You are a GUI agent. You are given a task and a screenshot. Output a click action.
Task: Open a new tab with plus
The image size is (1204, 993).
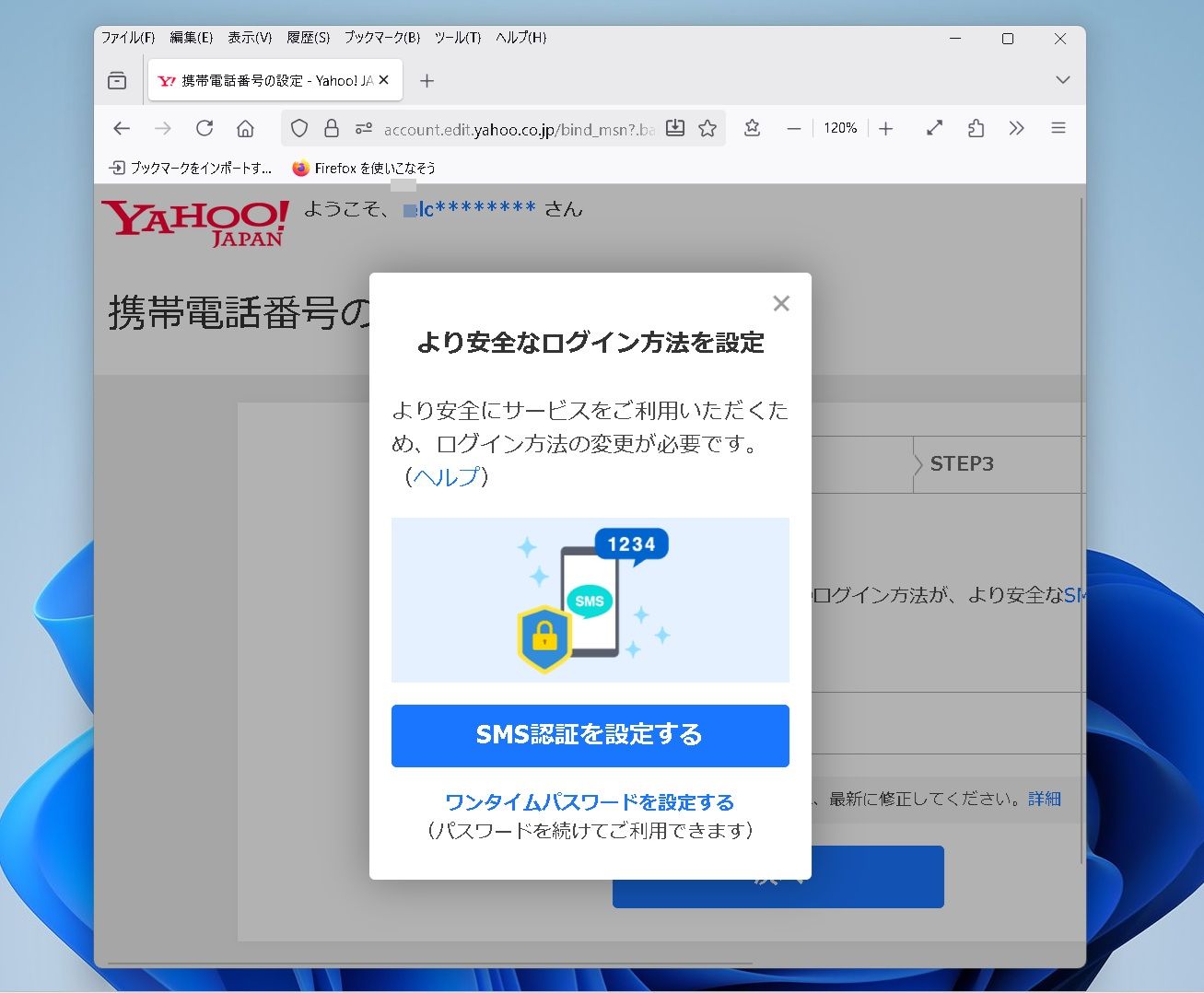[427, 81]
